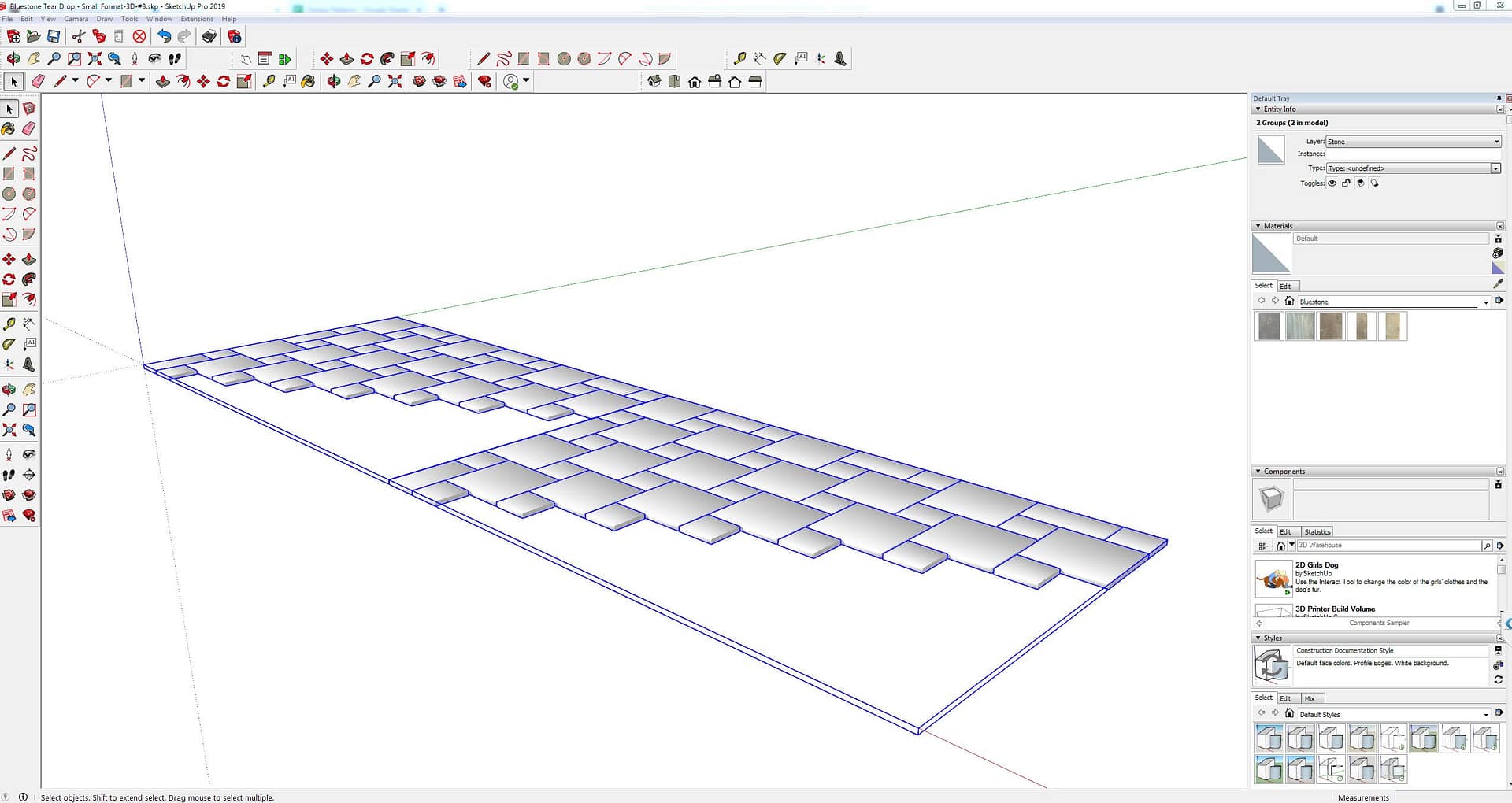Image resolution: width=1512 pixels, height=803 pixels.
Task: Click the Print icon in top toolbar
Action: click(209, 36)
